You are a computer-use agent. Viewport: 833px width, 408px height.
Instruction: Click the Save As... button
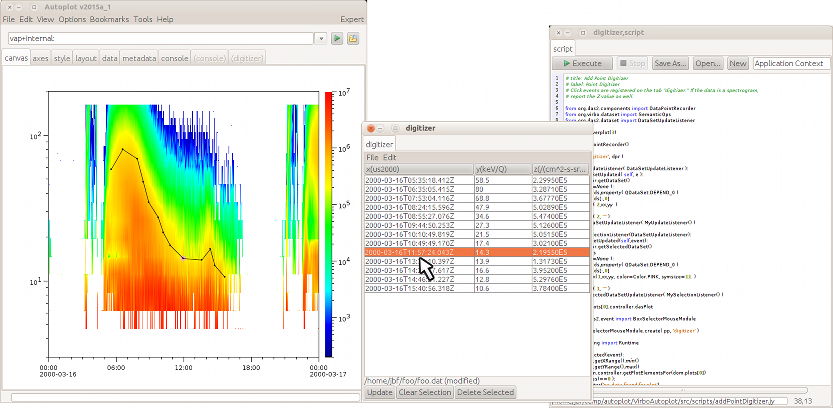click(x=670, y=63)
